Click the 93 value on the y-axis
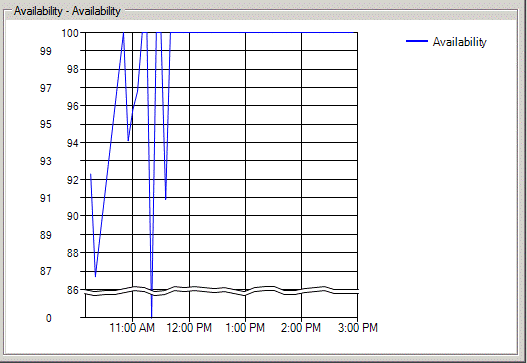This screenshot has width=527, height=363. 46,161
